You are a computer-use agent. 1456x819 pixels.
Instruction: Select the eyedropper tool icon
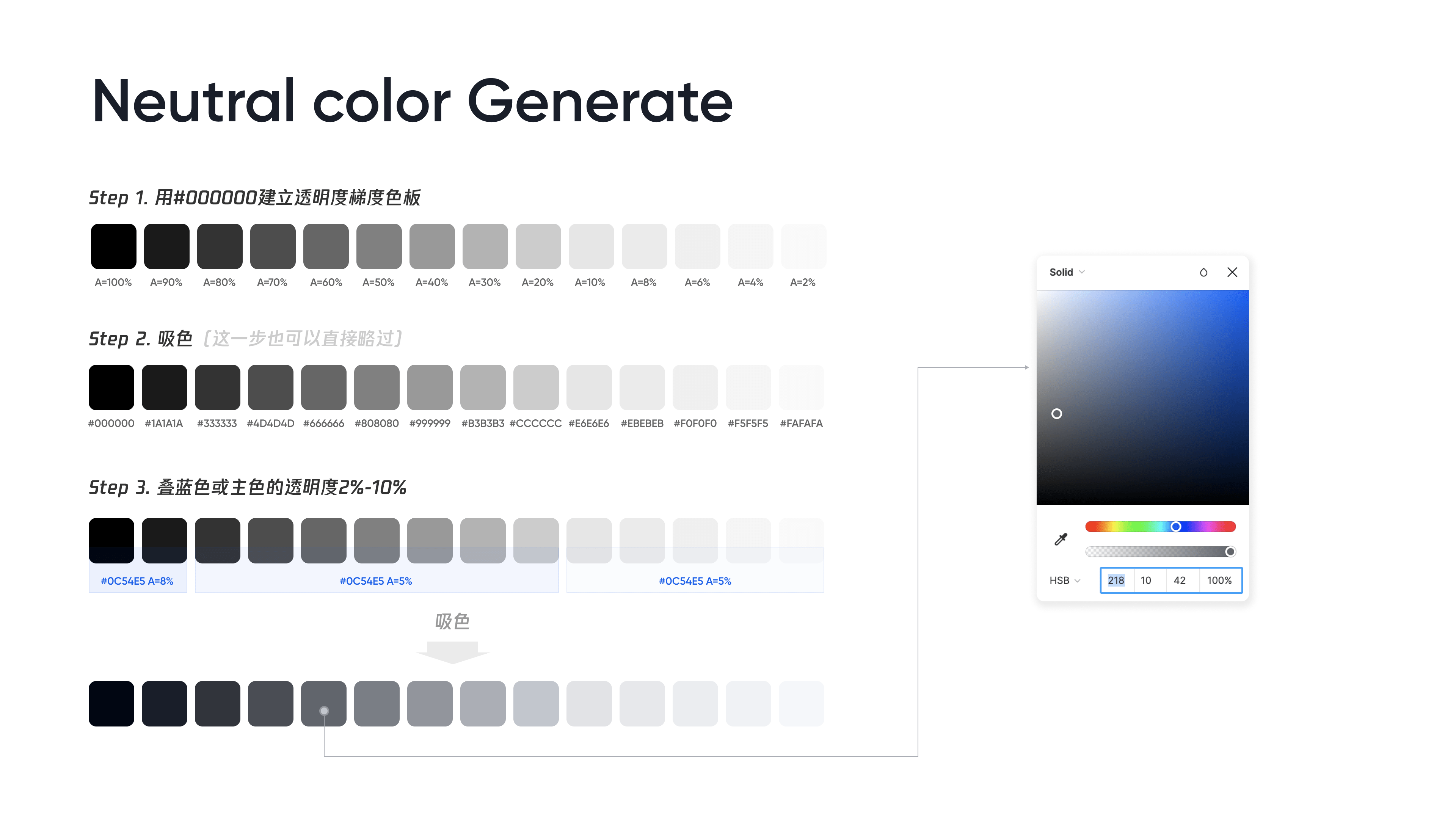1061,539
